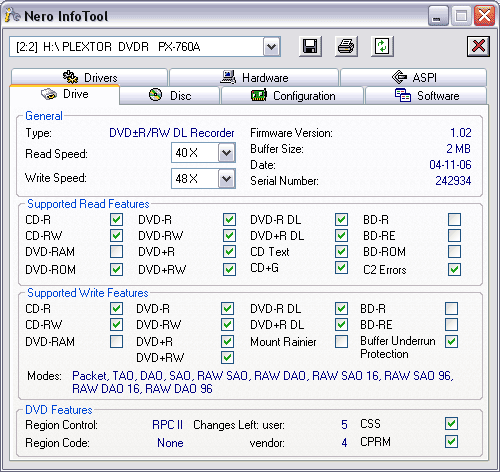Toggle BD-RE write feature checkbox
This screenshot has height=472, width=500.
click(x=451, y=324)
